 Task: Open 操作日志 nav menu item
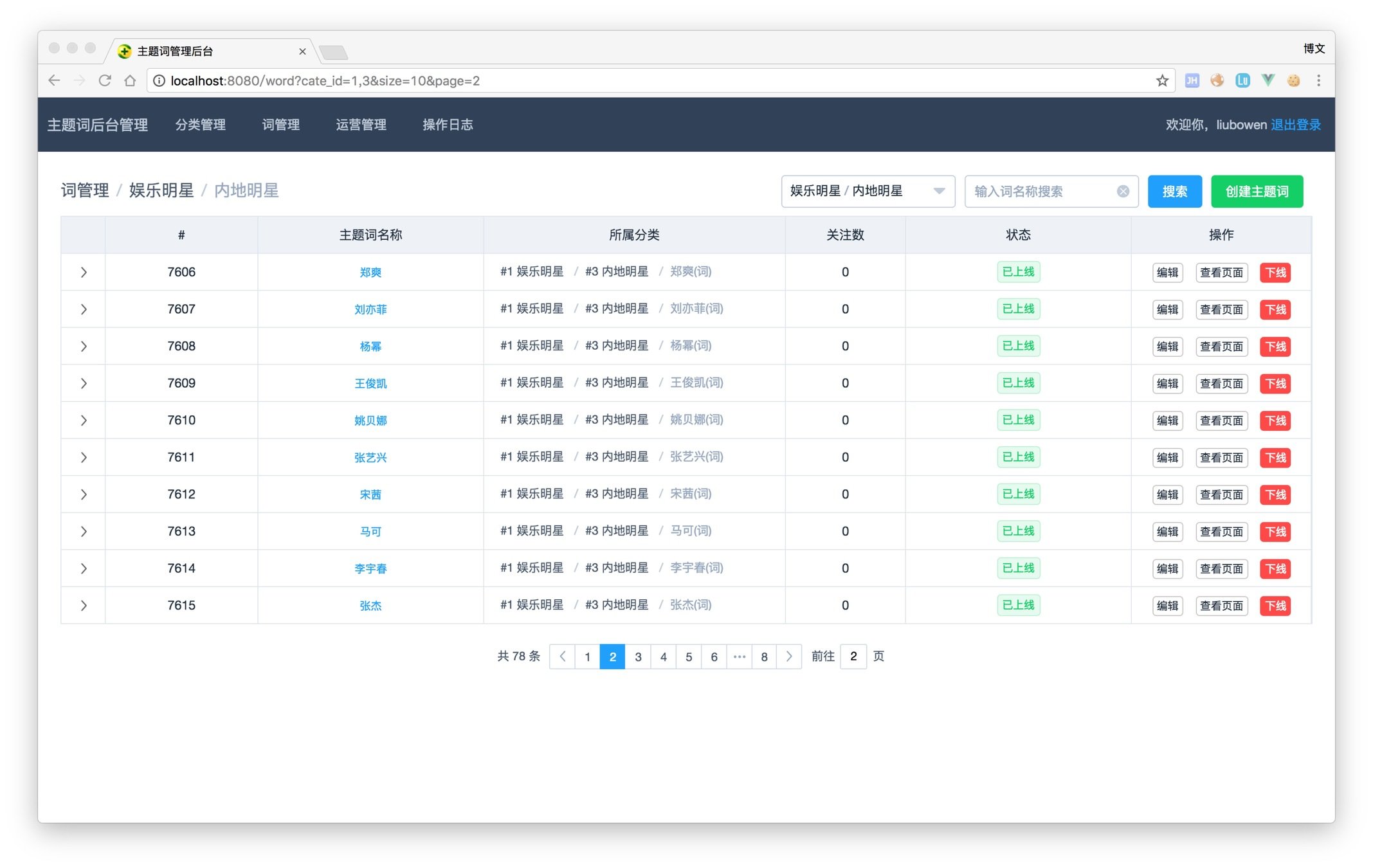click(x=448, y=125)
